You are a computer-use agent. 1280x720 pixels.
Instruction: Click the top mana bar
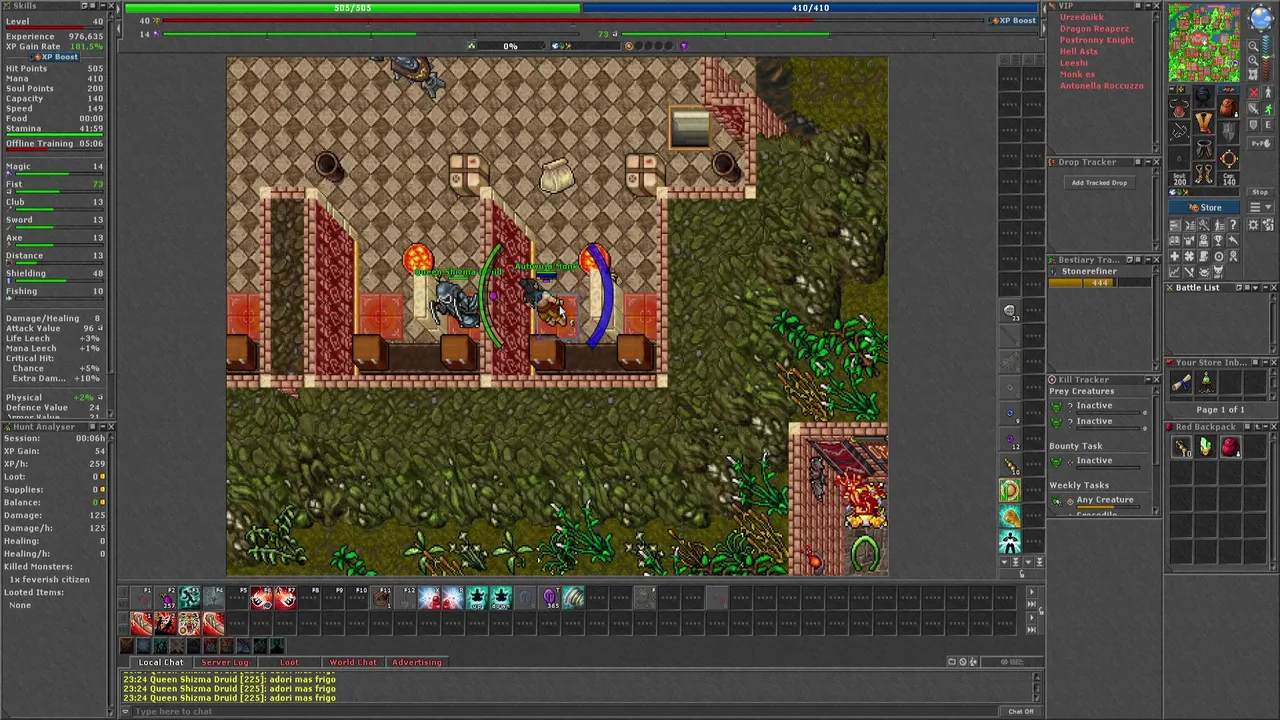810,8
